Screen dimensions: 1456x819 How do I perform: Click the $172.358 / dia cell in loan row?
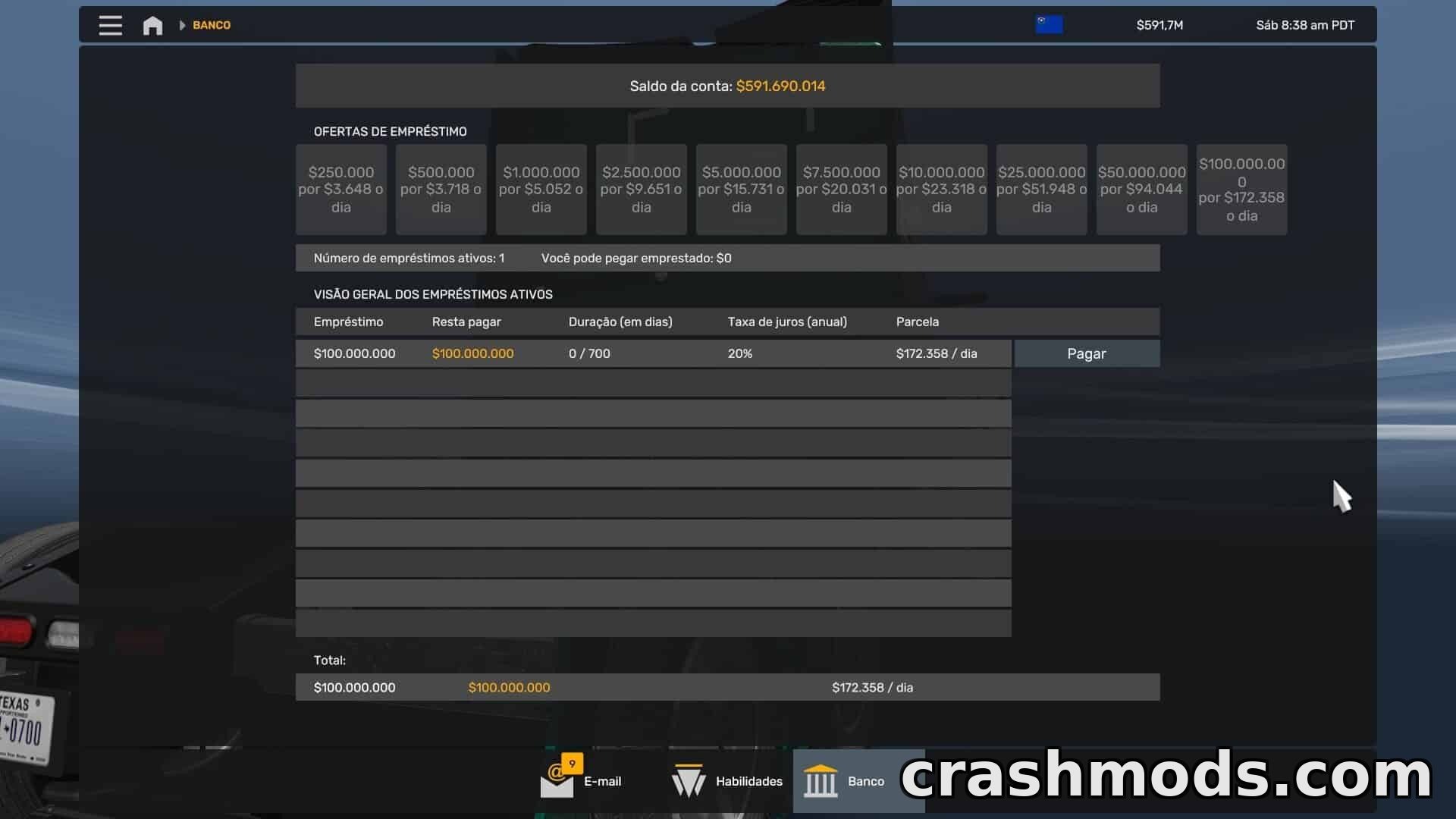[x=937, y=353]
